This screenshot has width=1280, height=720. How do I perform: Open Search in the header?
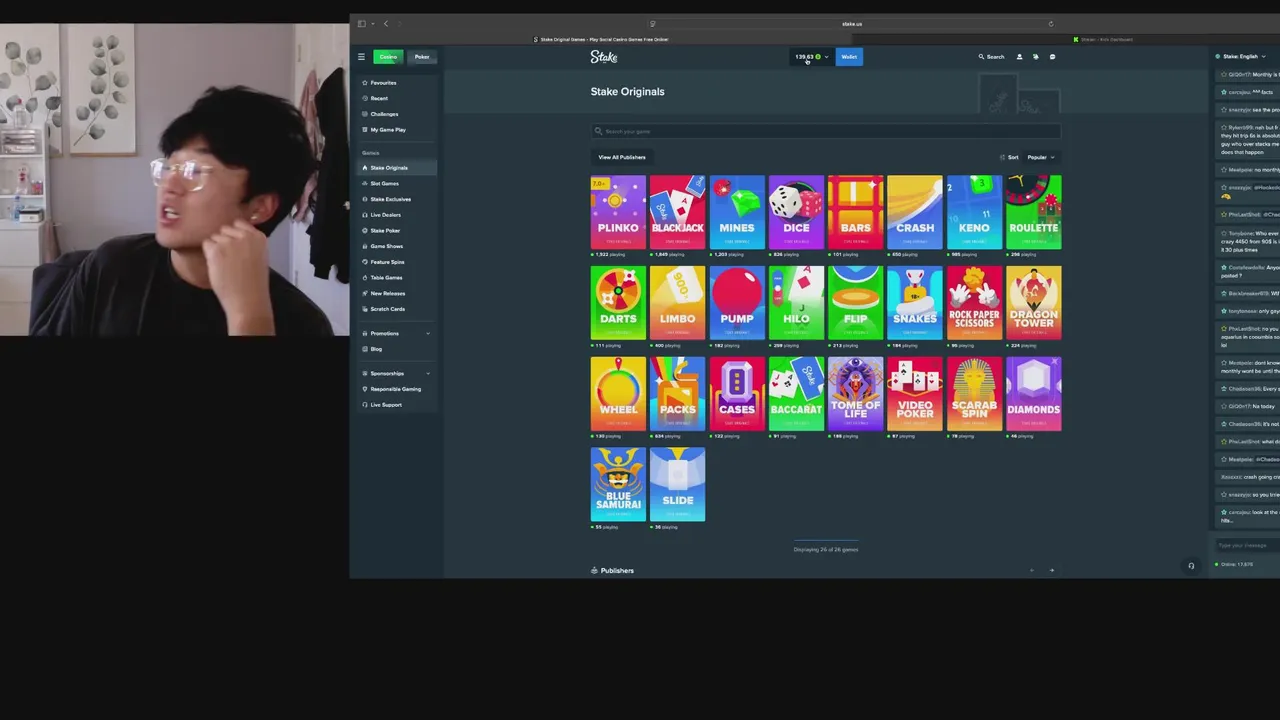991,57
